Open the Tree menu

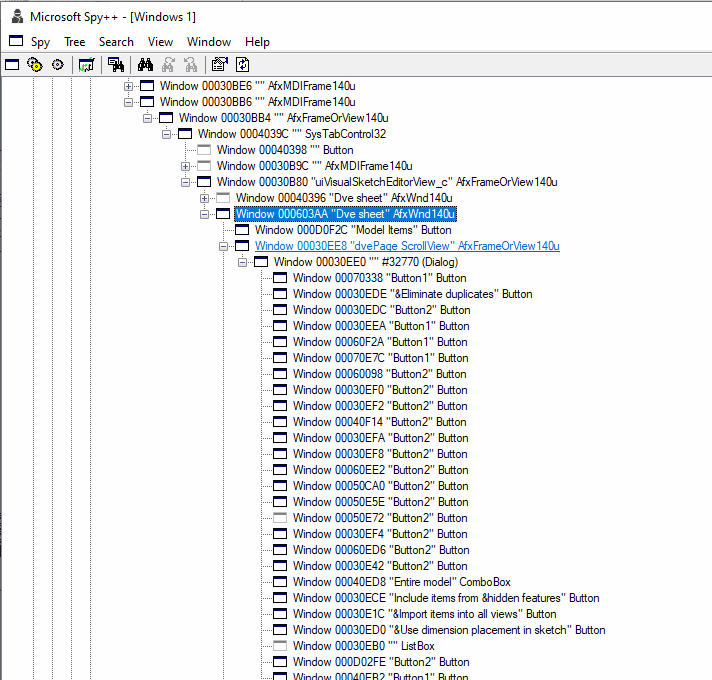75,42
